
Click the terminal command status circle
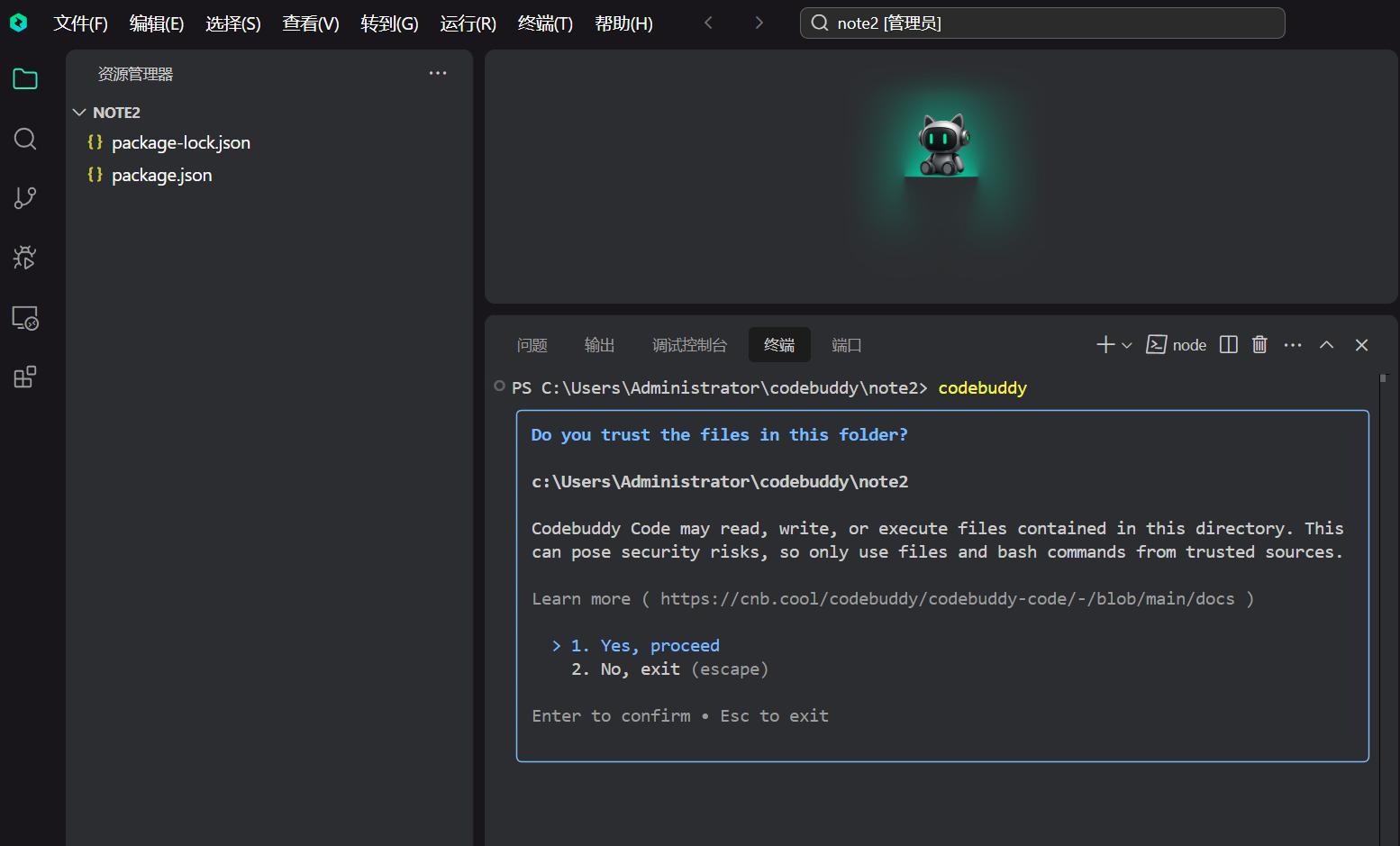(x=499, y=387)
